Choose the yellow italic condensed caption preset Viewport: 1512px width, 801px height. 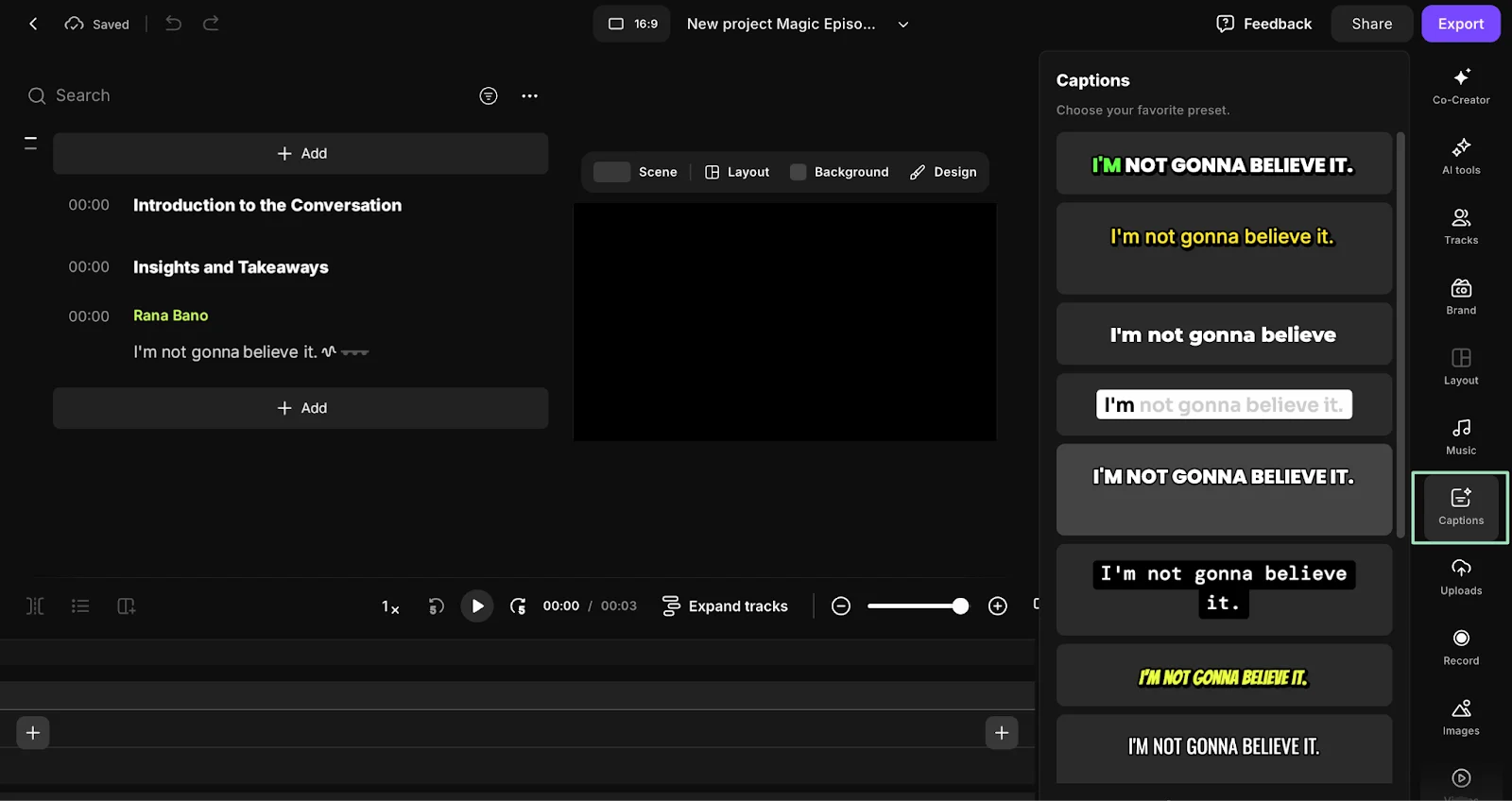pos(1224,675)
